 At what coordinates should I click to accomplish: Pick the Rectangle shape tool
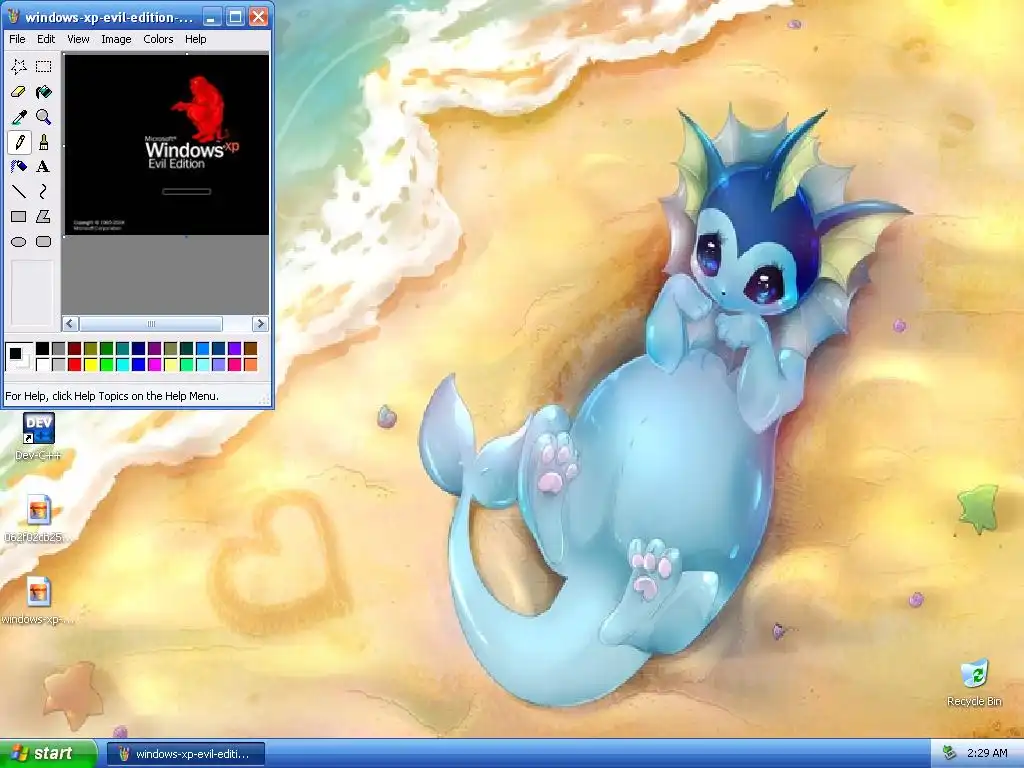19,216
